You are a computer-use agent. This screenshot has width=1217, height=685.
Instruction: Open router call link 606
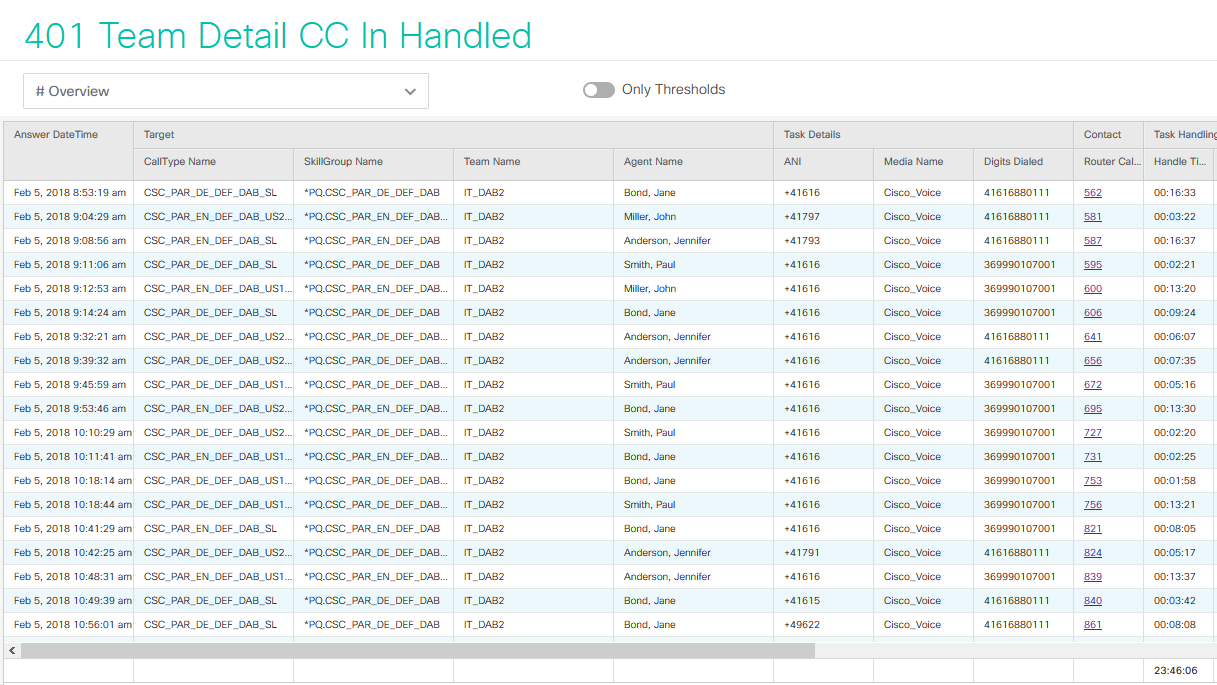coord(1092,313)
